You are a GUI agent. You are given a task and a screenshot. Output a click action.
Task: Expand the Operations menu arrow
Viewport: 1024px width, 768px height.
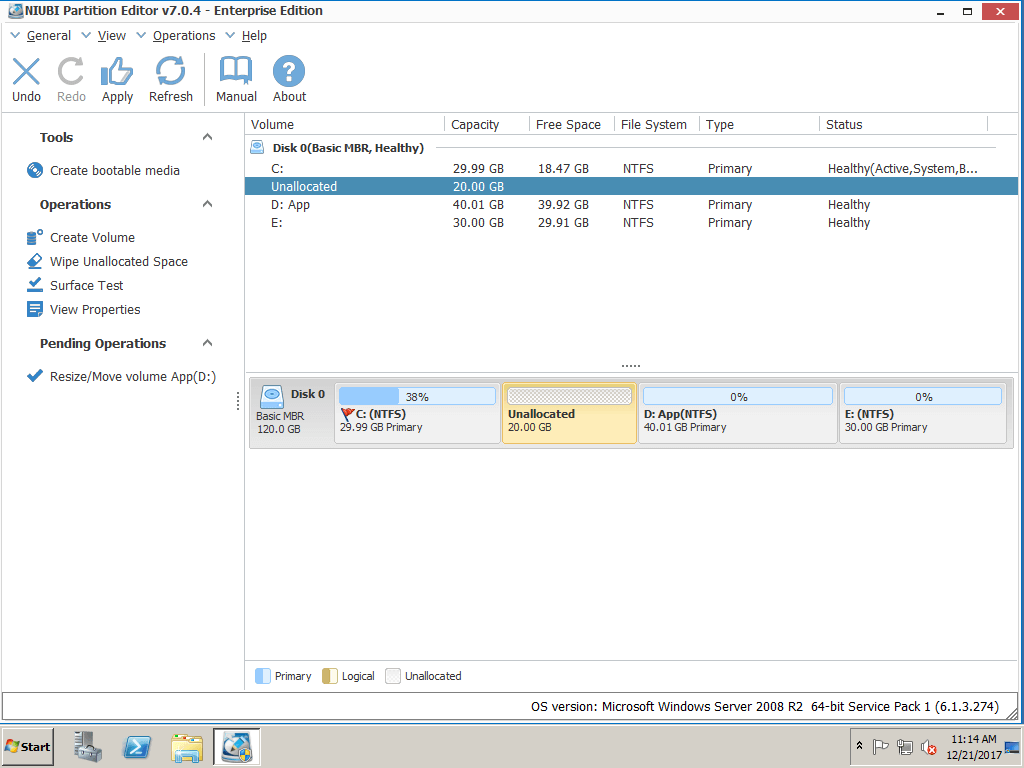[141, 35]
